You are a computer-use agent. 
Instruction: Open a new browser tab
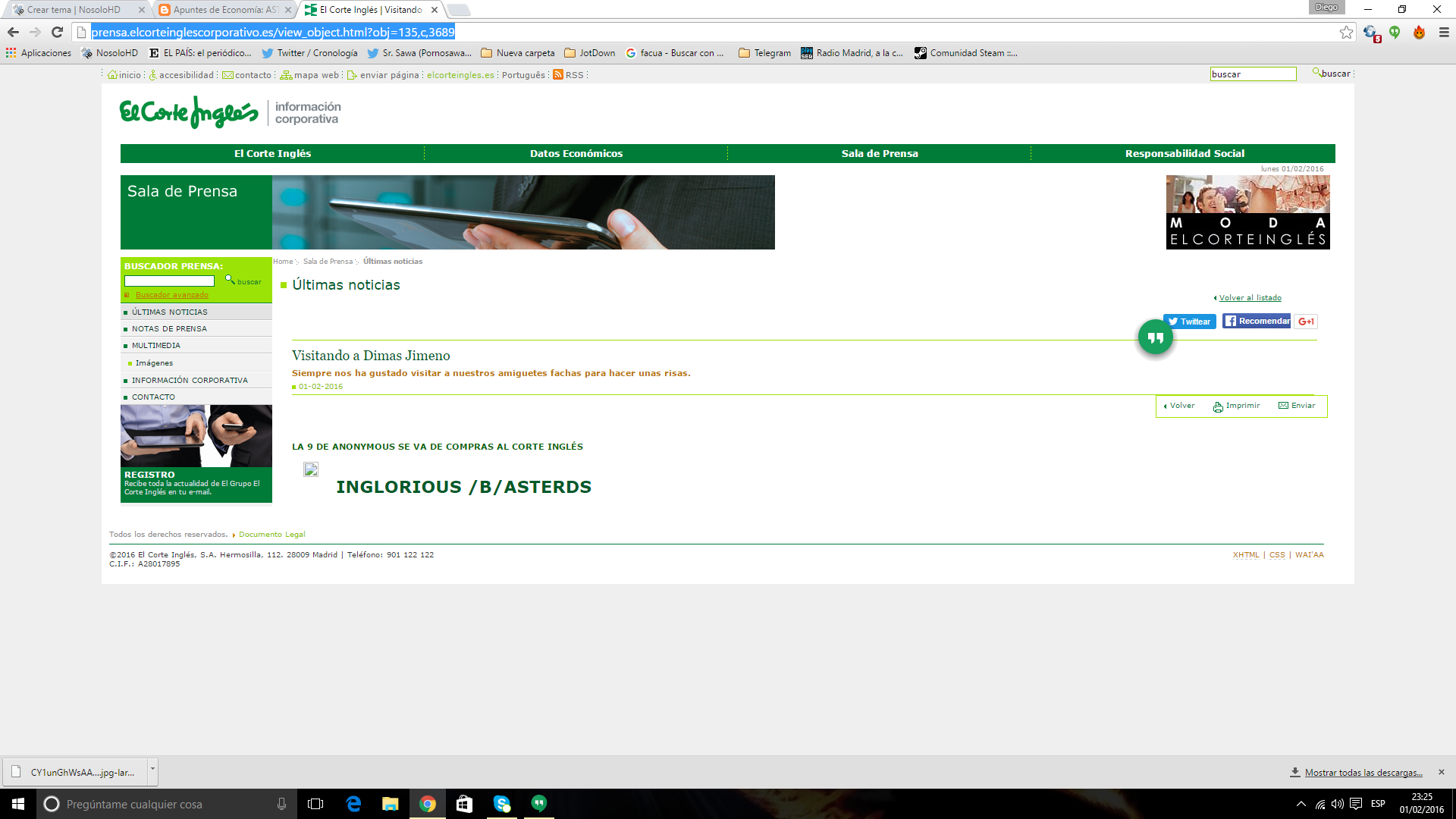click(458, 10)
